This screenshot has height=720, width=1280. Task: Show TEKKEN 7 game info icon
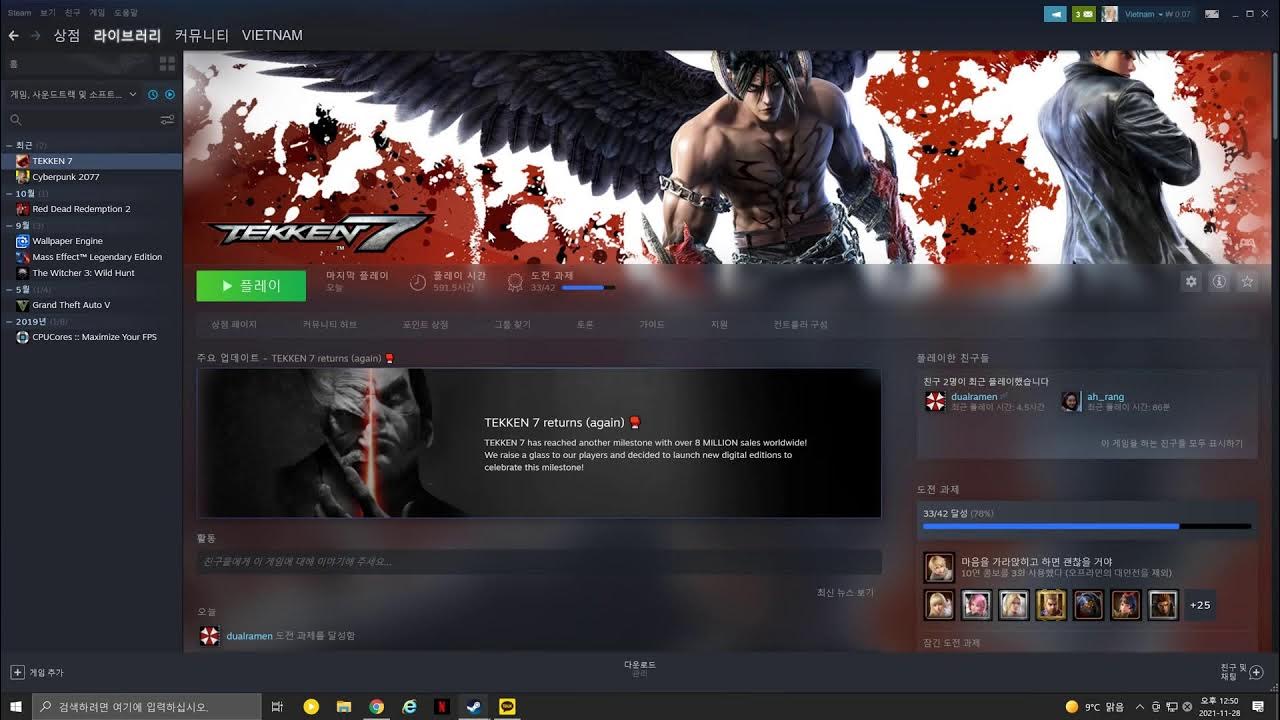pyautogui.click(x=1219, y=282)
